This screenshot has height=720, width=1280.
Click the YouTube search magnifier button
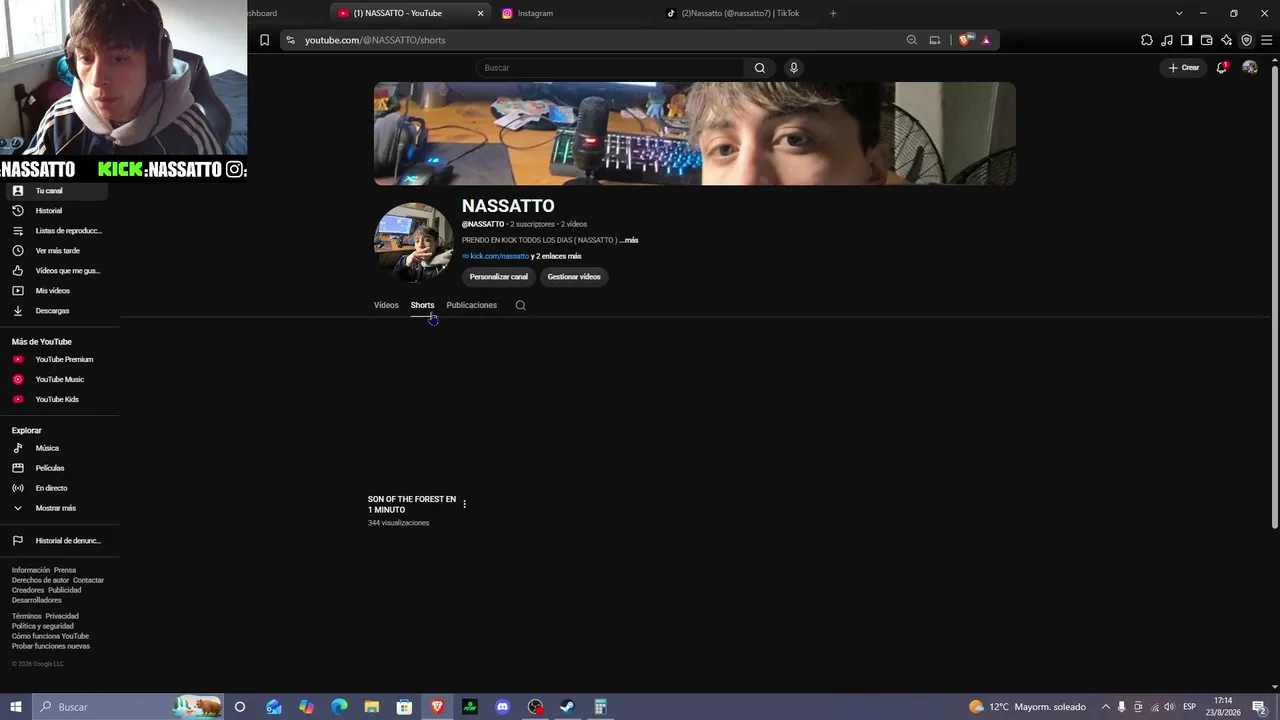click(x=760, y=68)
